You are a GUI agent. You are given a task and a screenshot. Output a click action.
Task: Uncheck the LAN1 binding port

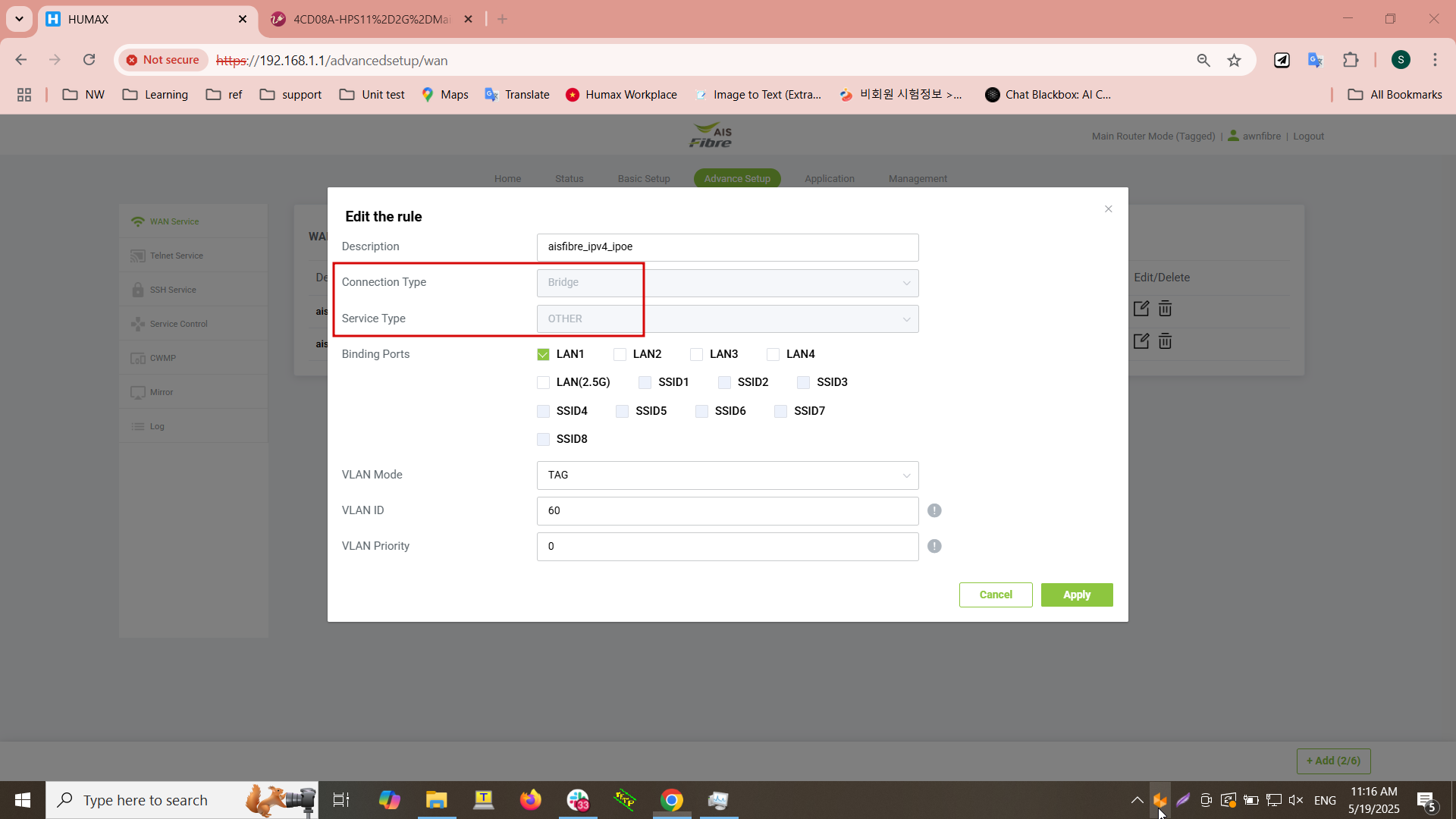543,354
